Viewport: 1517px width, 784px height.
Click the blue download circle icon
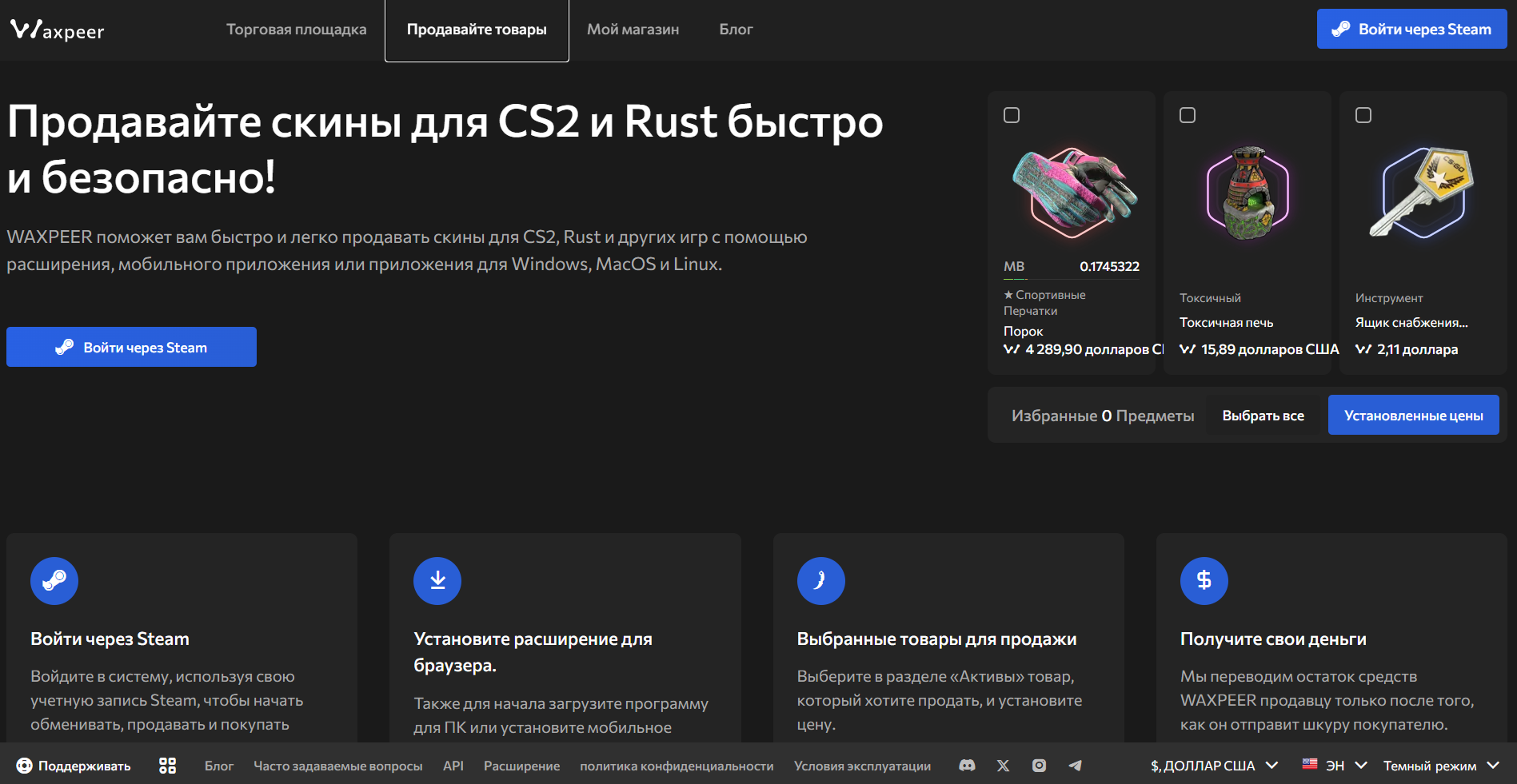pos(437,581)
